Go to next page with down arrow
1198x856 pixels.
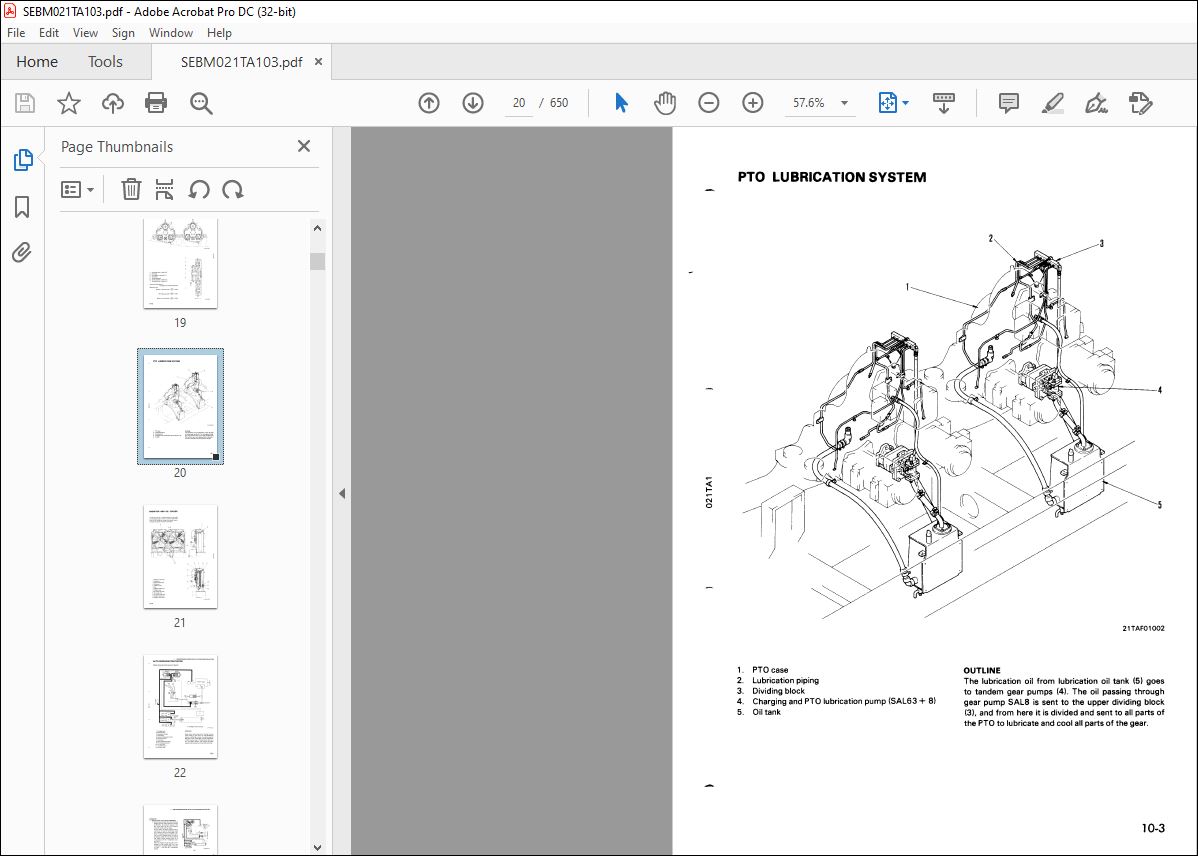473,103
